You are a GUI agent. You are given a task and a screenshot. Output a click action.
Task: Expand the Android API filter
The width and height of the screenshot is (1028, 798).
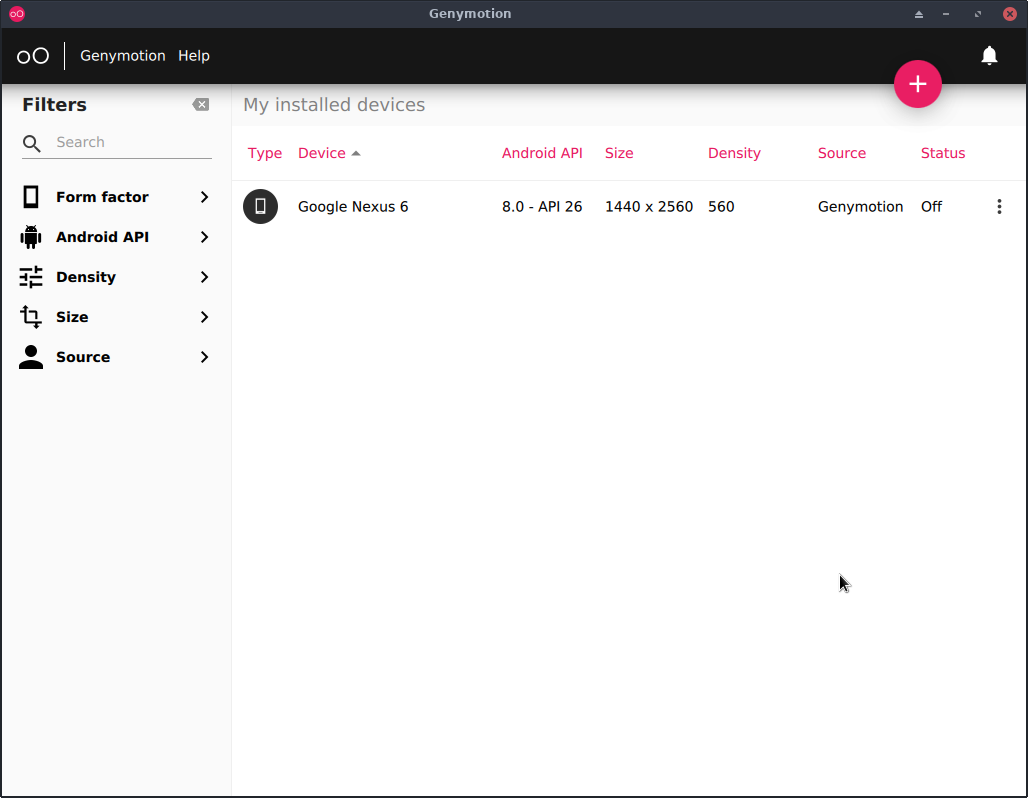[x=205, y=237]
